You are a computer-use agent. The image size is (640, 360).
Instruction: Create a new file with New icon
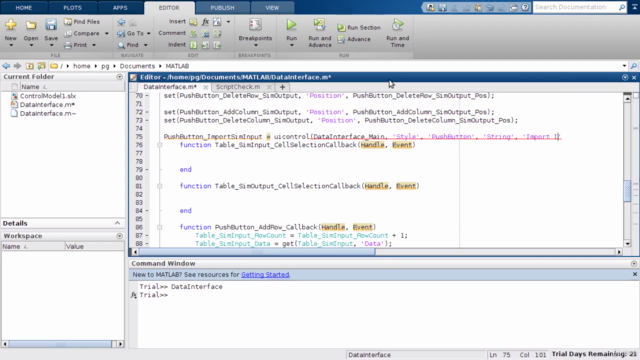(x=11, y=25)
